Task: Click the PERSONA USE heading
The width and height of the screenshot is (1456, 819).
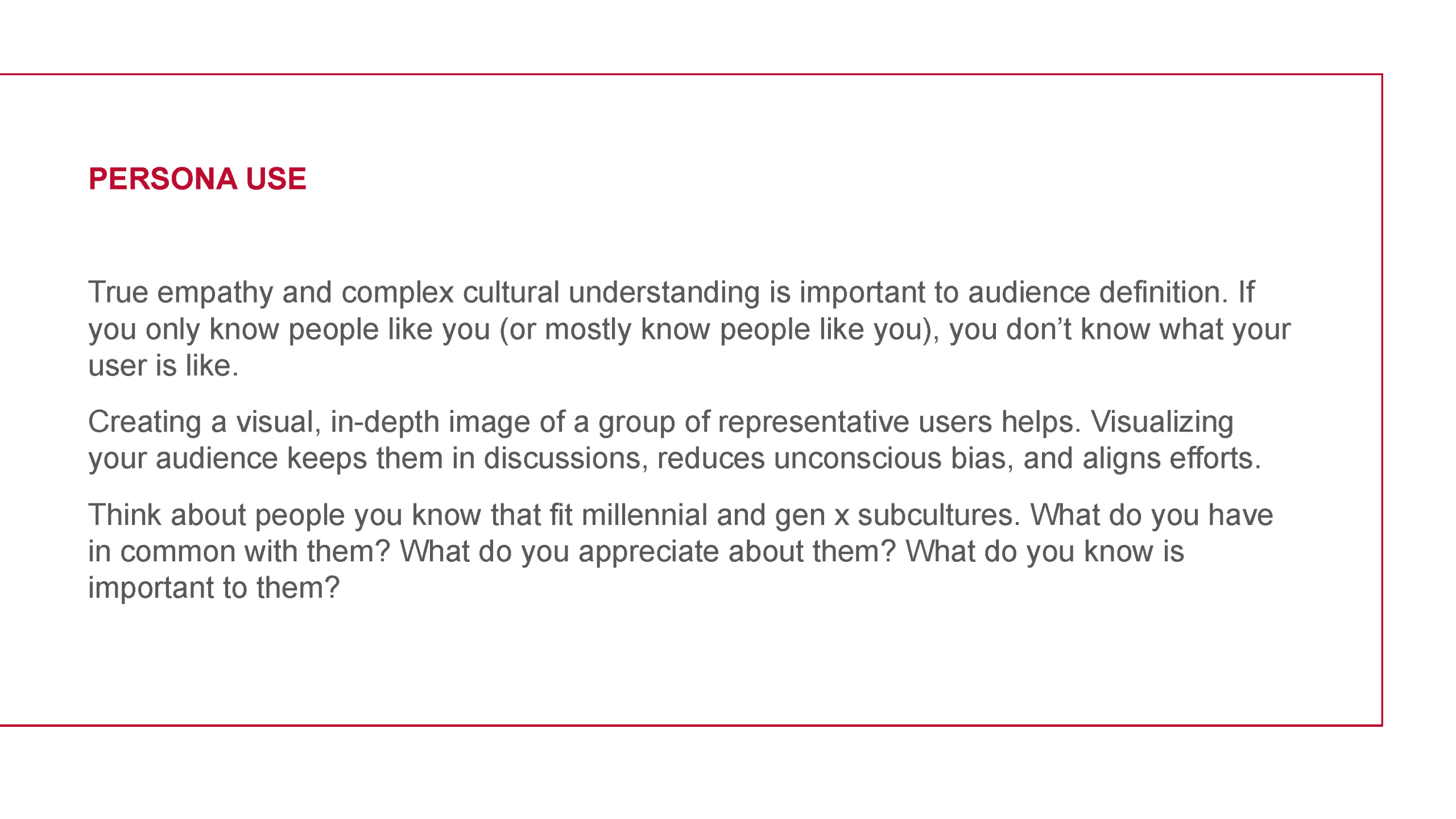Action: (197, 179)
